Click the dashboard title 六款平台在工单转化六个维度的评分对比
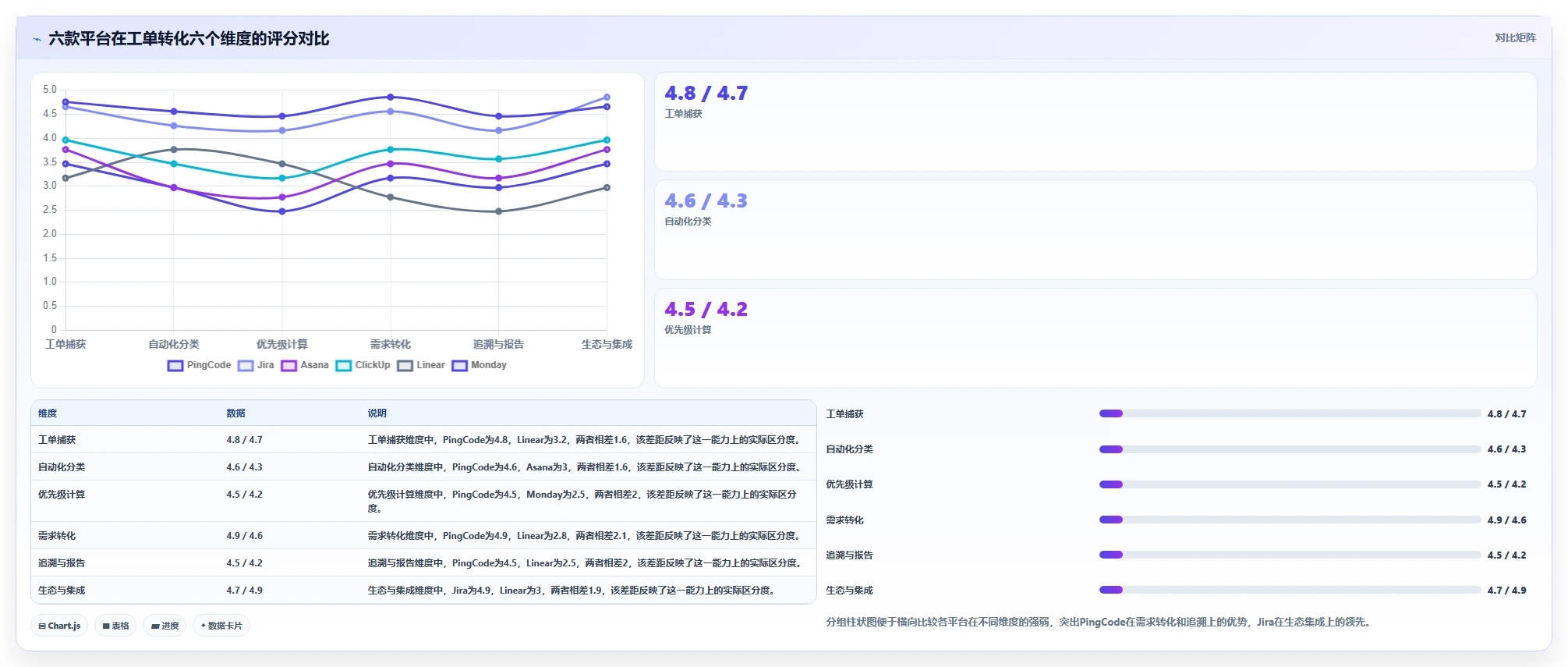 coord(189,39)
